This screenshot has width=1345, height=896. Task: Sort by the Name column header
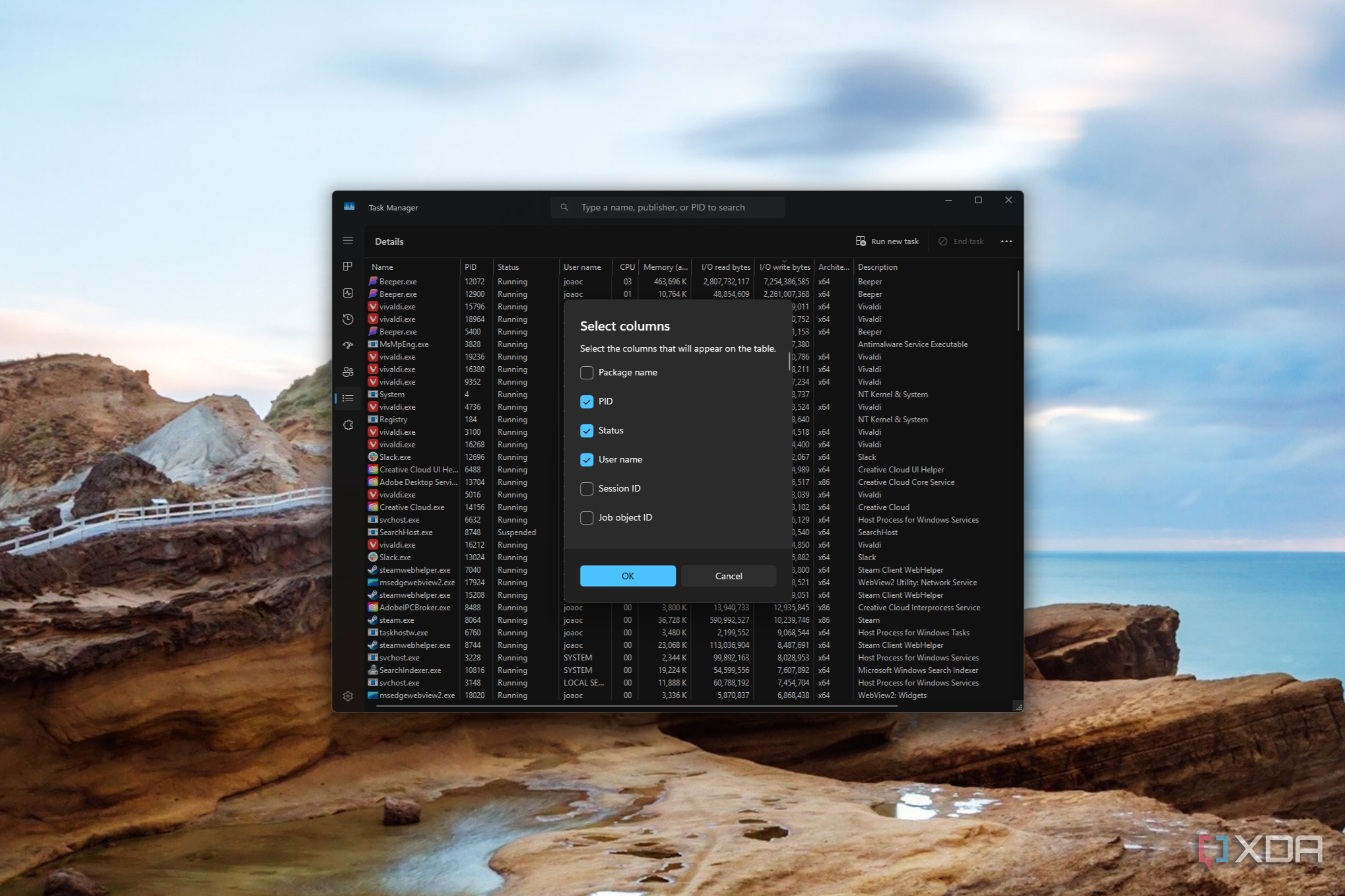[x=414, y=267]
